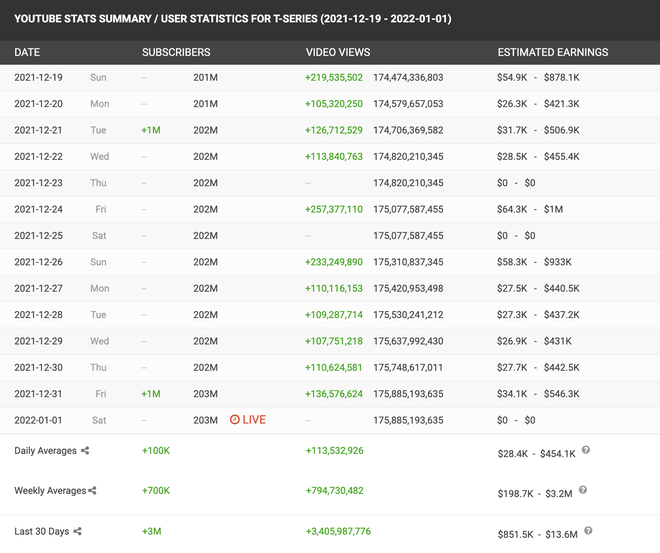Select date 2021-12-21
The width and height of the screenshot is (660, 553).
38,130
